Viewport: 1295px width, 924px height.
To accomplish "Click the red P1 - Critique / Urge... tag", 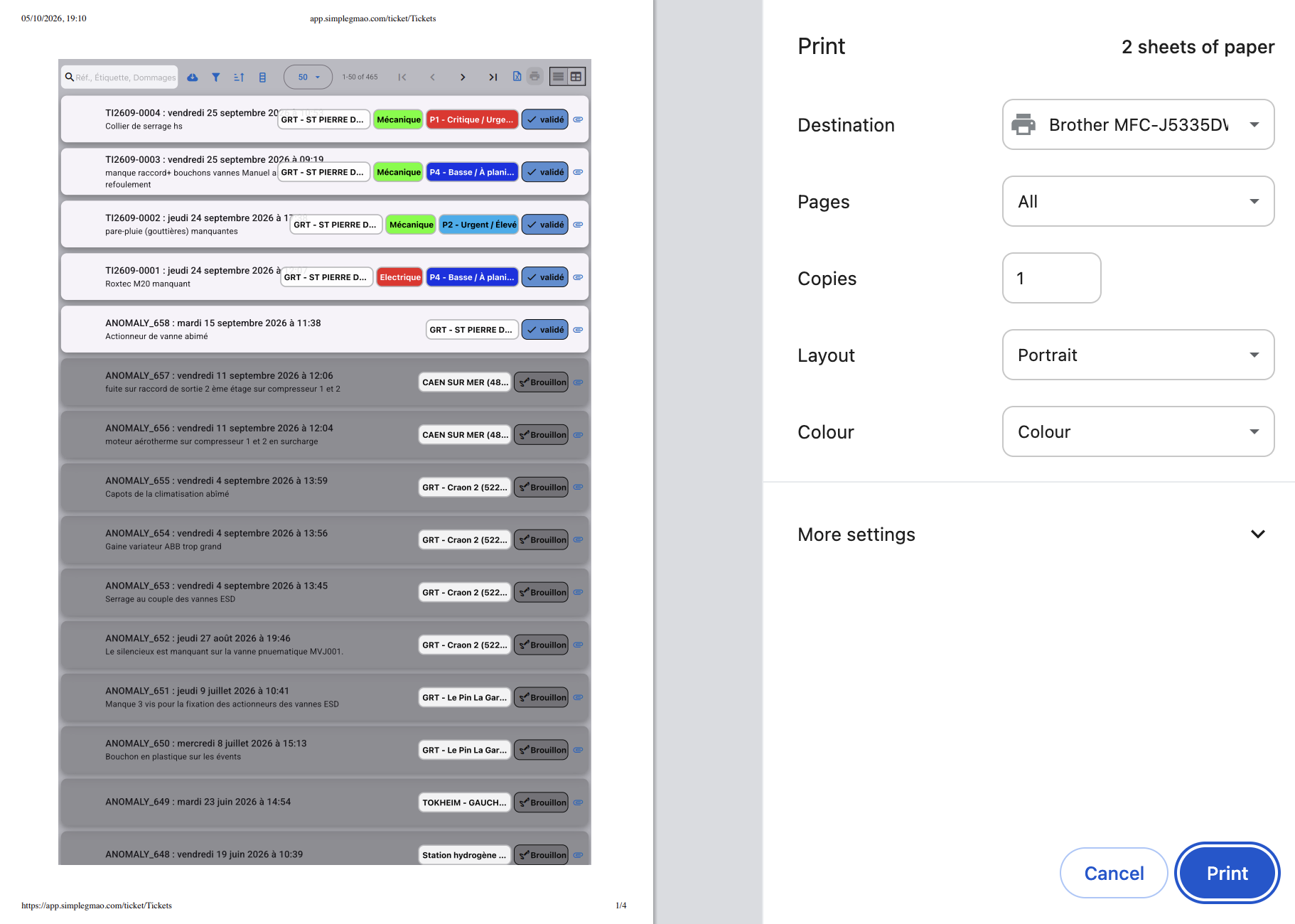I will 472,119.
